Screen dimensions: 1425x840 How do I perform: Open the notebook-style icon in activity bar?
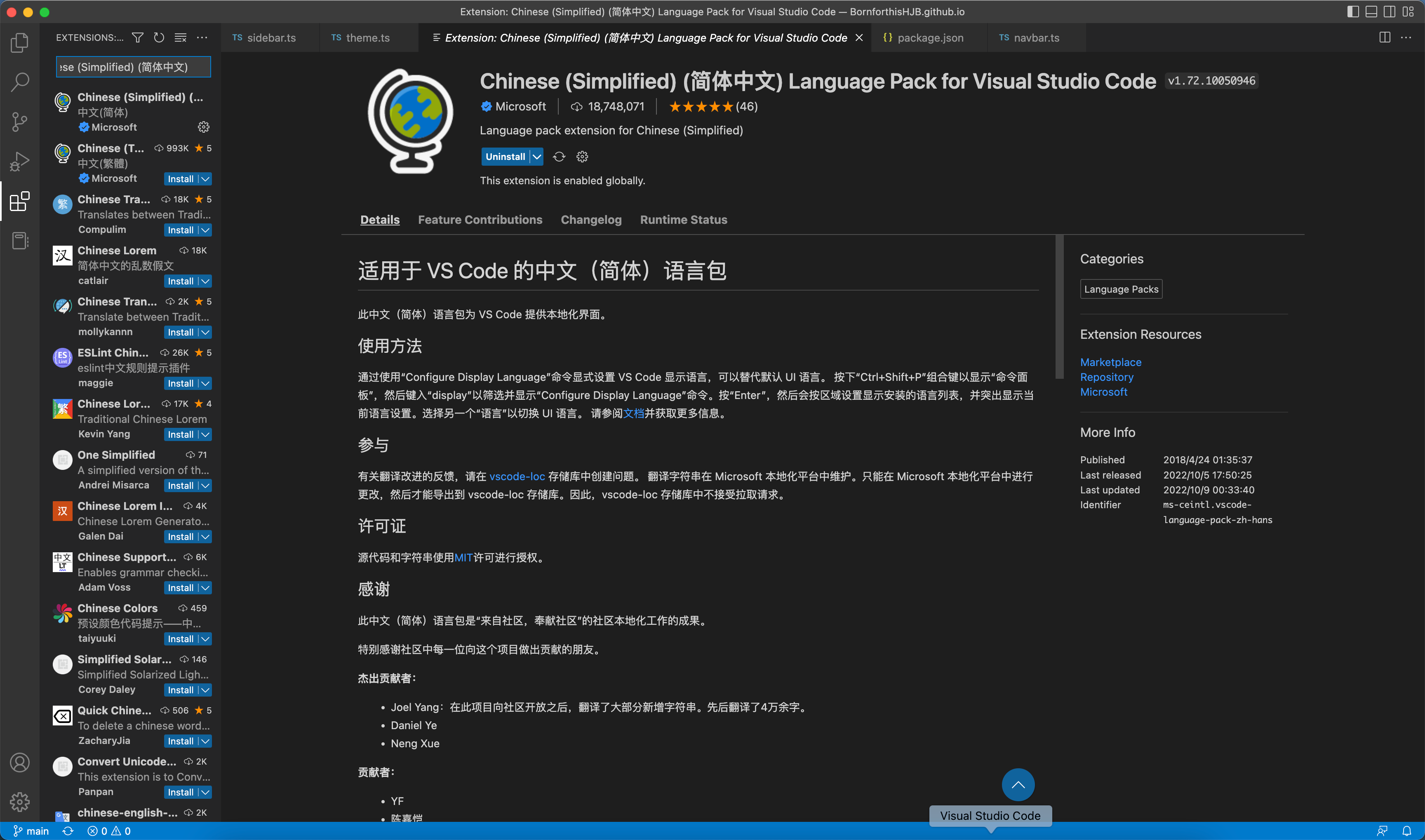pos(20,241)
